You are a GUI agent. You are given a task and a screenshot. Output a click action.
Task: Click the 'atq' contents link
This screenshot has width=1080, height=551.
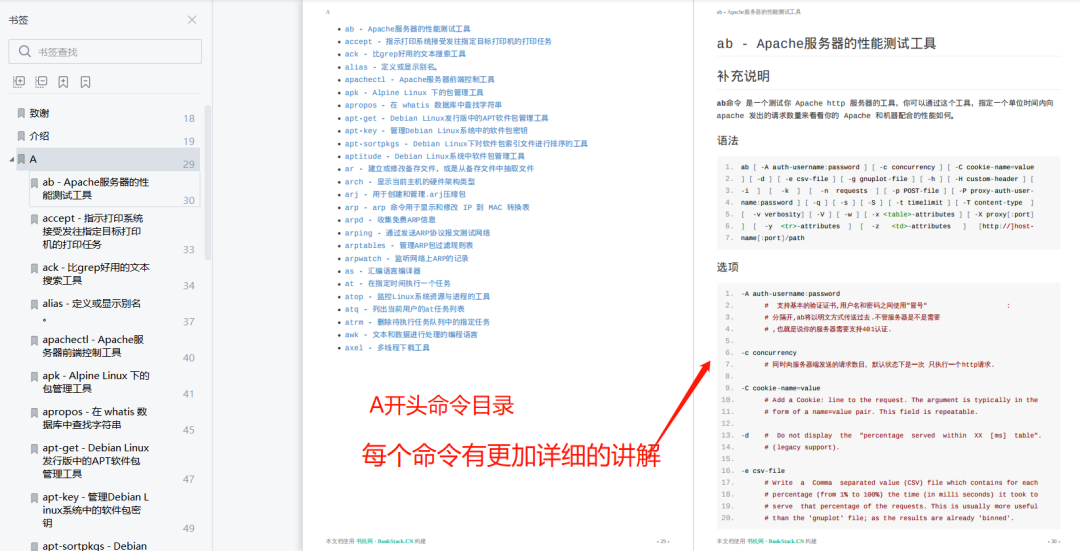(x=404, y=309)
